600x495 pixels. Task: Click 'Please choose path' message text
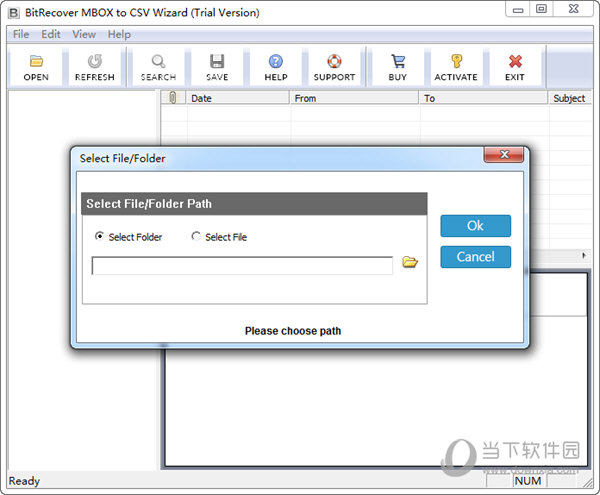[x=293, y=331]
